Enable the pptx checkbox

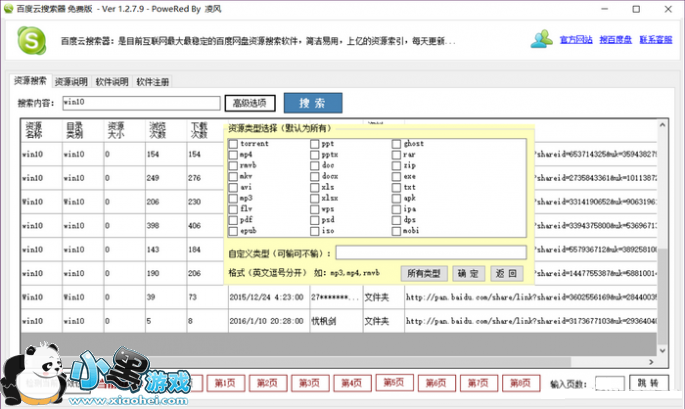[x=315, y=155]
